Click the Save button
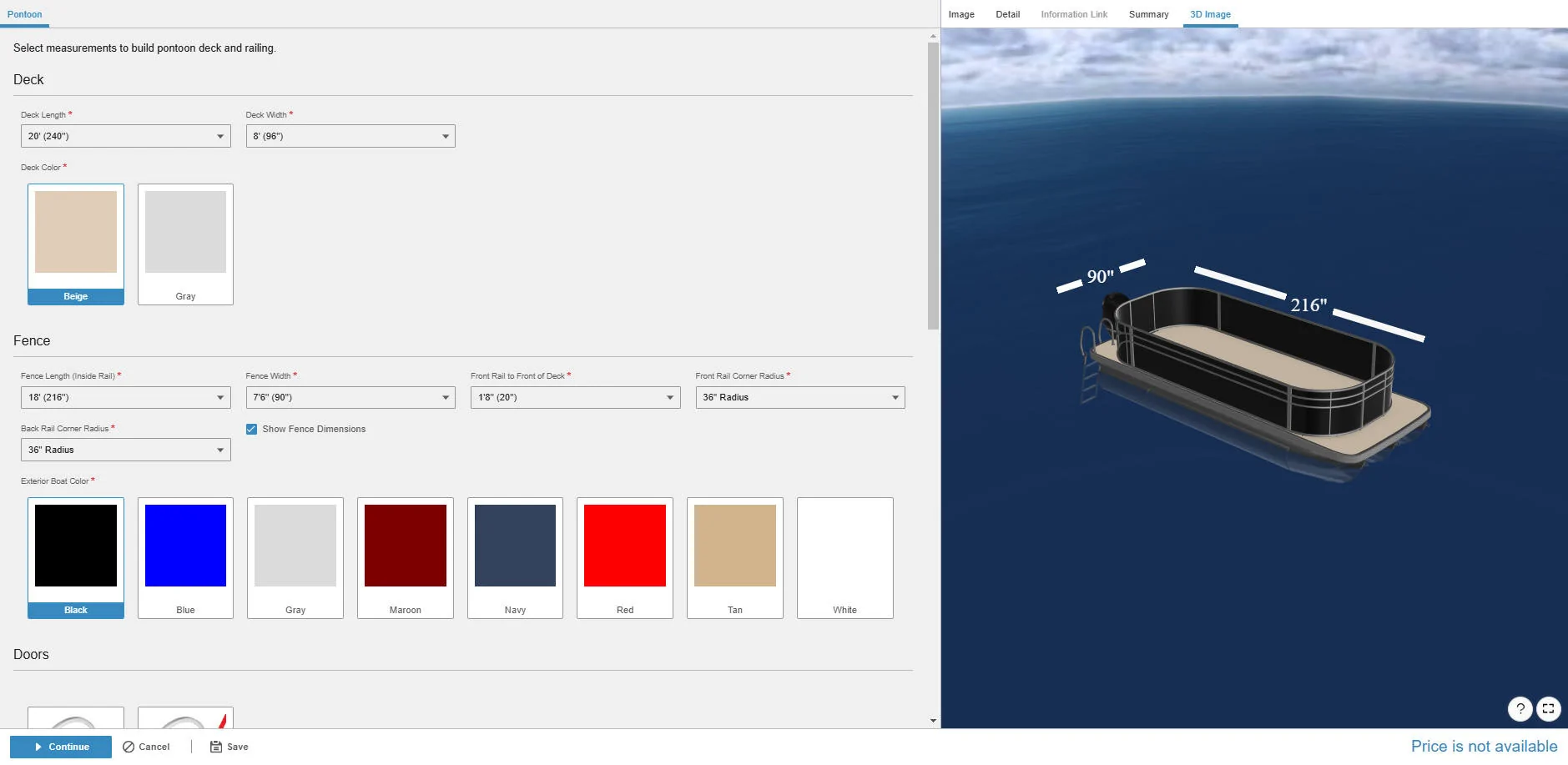The height and width of the screenshot is (765, 1568). point(229,747)
